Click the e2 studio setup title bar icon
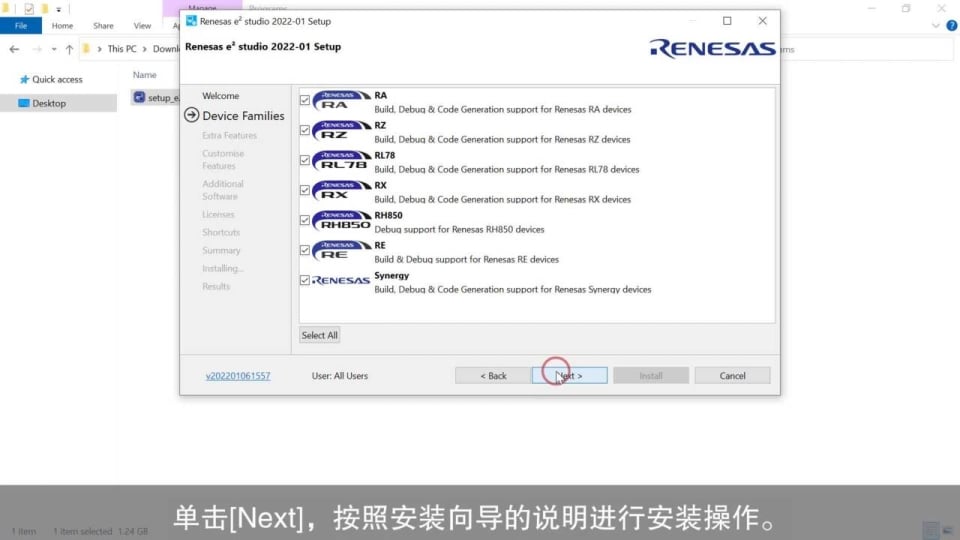The height and width of the screenshot is (540, 960). coord(191,21)
